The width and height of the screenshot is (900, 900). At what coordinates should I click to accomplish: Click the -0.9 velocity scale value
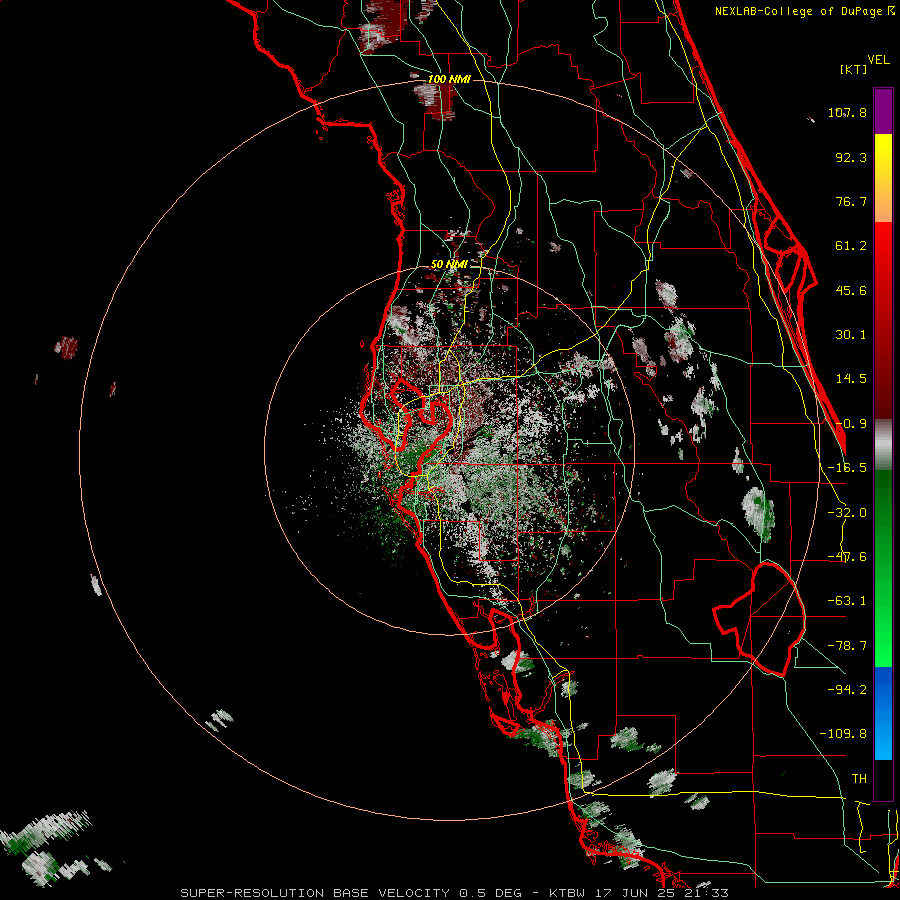pos(851,424)
